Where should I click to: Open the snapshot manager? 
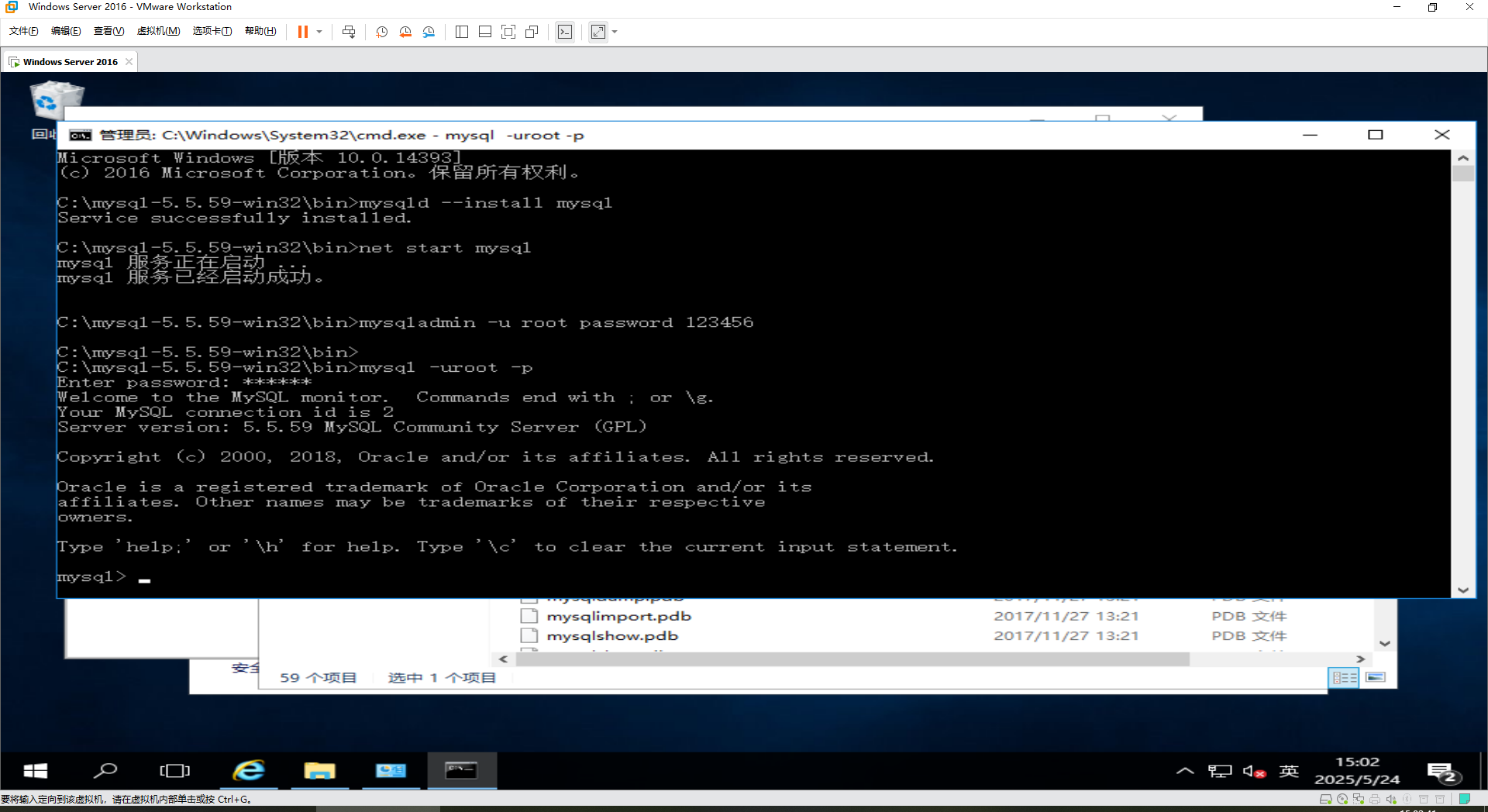[429, 32]
